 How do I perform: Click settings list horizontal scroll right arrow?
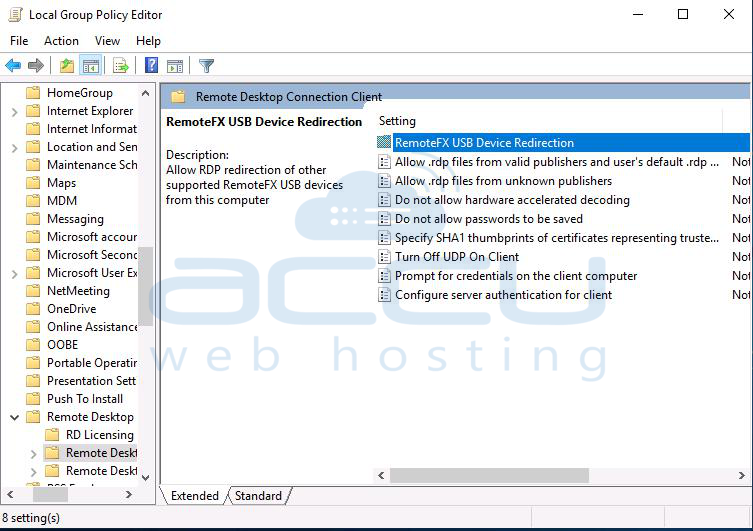(741, 475)
